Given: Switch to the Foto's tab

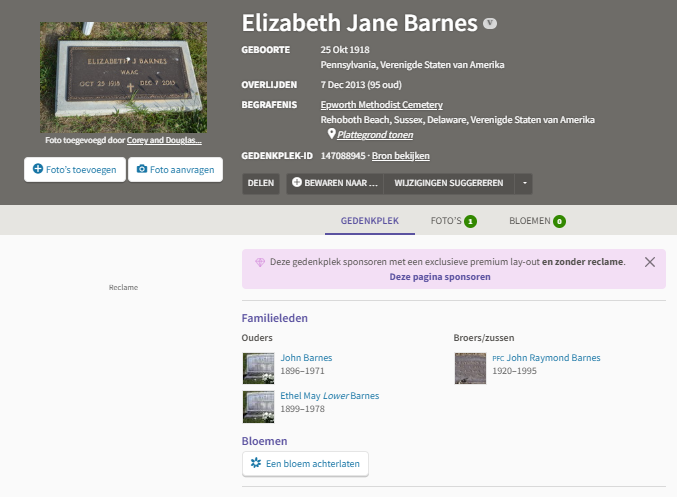Looking at the screenshot, I should [x=453, y=220].
